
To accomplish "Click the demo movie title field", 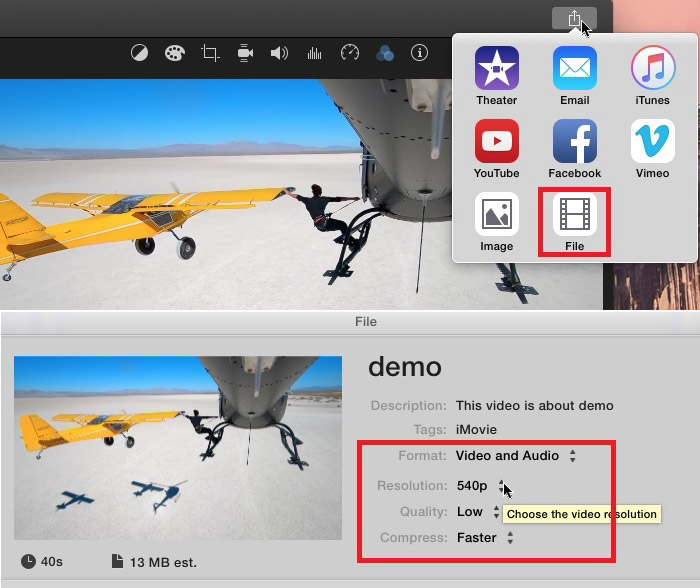I will pos(405,367).
